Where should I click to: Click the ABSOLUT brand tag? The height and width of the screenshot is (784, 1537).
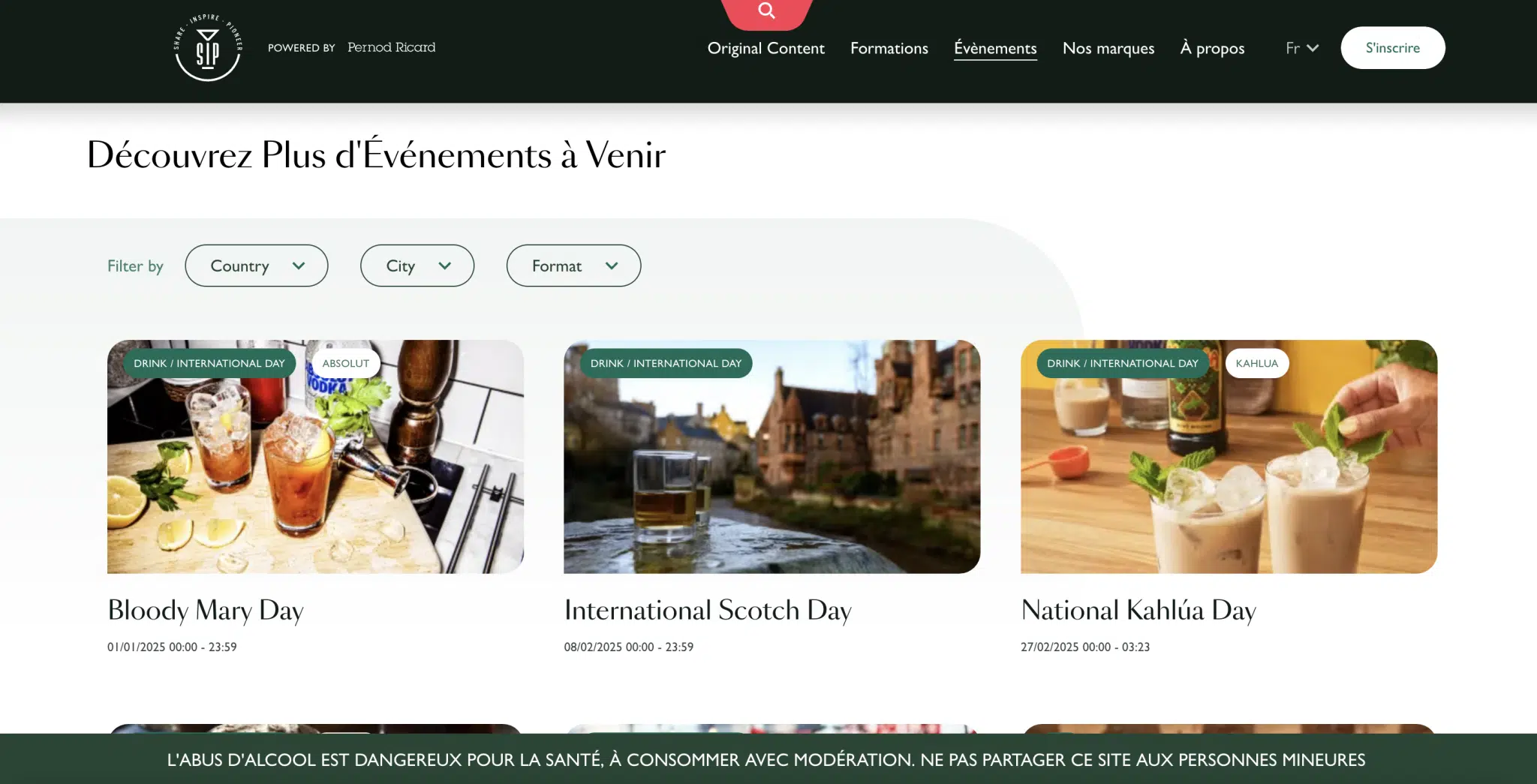(x=345, y=363)
